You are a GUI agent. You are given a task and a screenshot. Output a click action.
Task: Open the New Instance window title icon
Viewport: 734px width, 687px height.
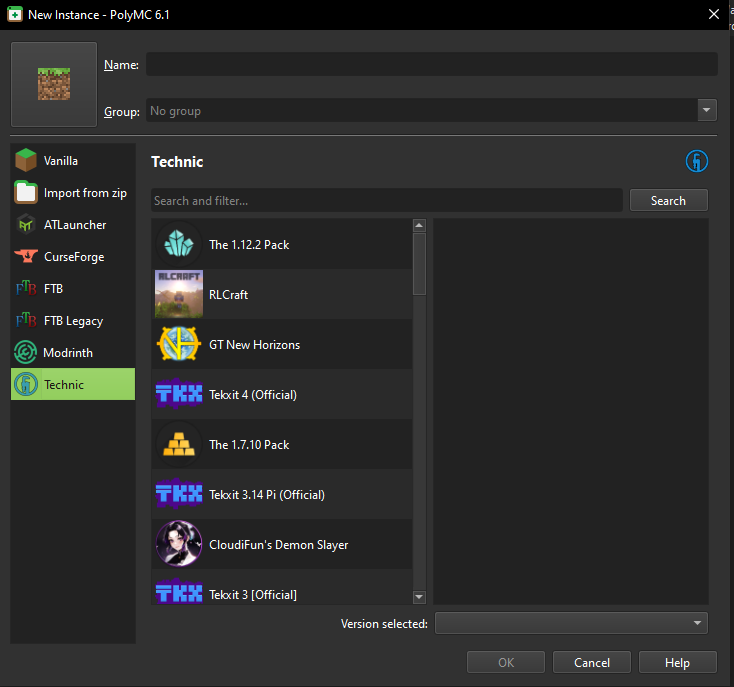tap(15, 15)
